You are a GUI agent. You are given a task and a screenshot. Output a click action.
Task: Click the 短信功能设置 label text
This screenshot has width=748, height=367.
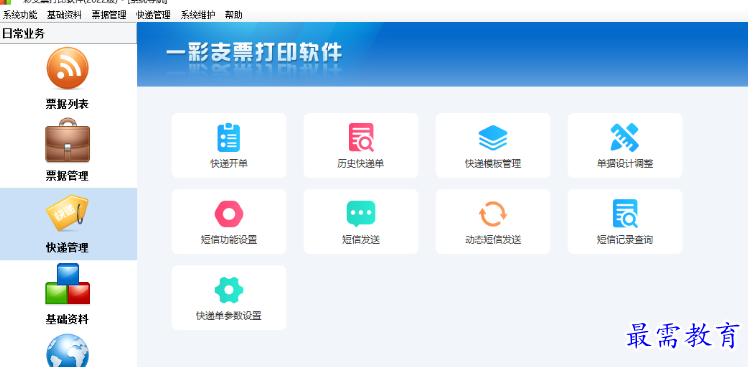click(x=229, y=240)
